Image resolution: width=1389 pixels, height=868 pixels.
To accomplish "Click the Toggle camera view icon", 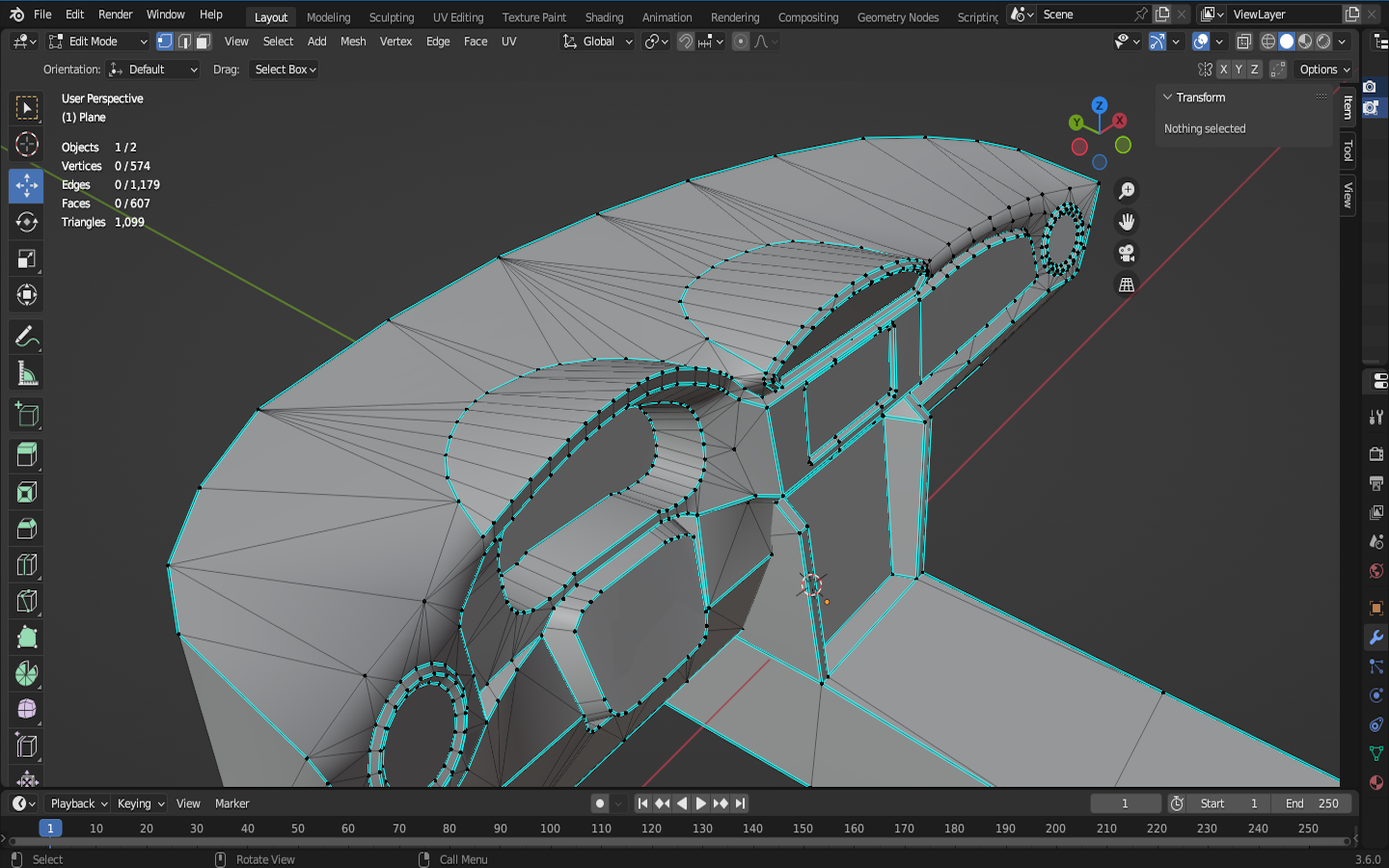I will (x=1126, y=254).
